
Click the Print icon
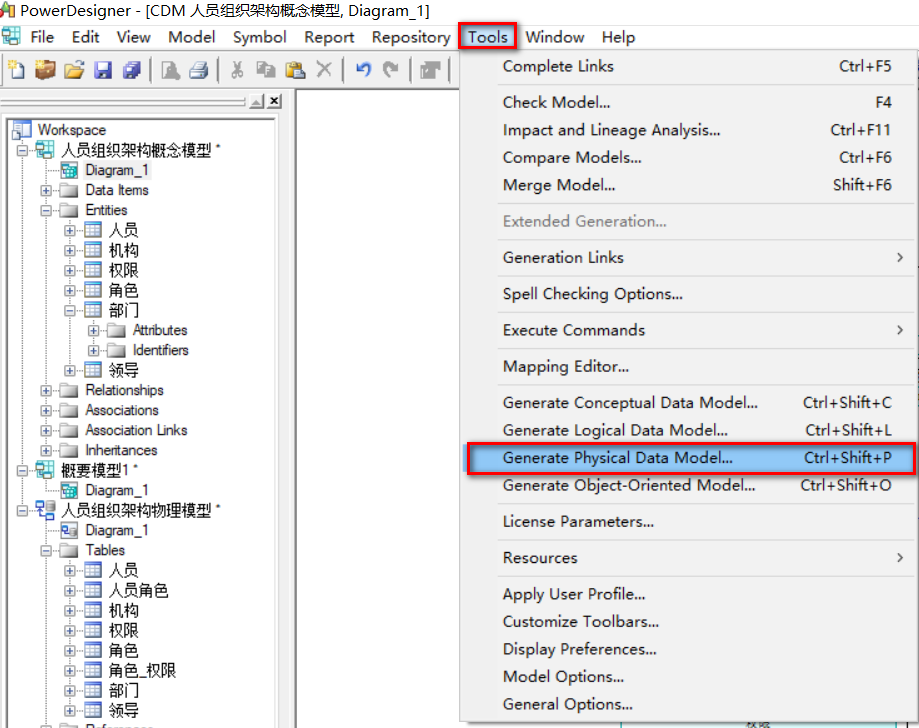click(199, 68)
